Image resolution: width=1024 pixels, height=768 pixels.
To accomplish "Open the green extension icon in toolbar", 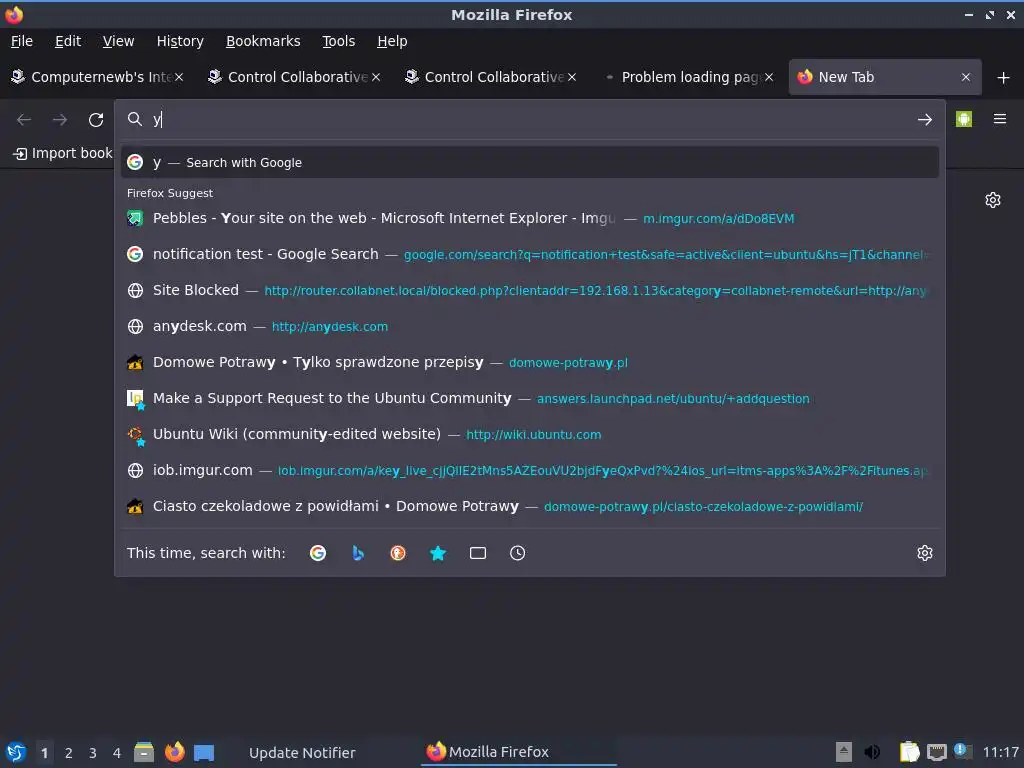I will click(964, 119).
